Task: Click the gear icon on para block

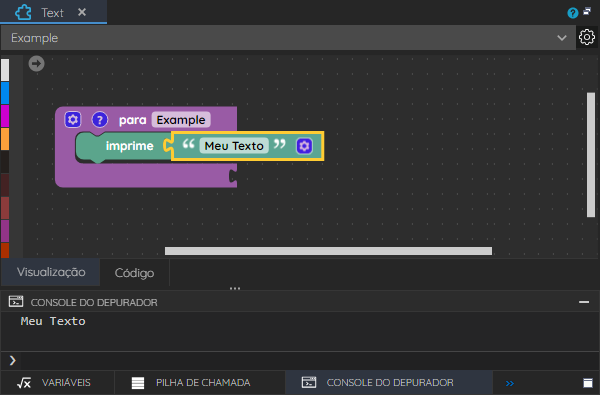Action: [73, 120]
